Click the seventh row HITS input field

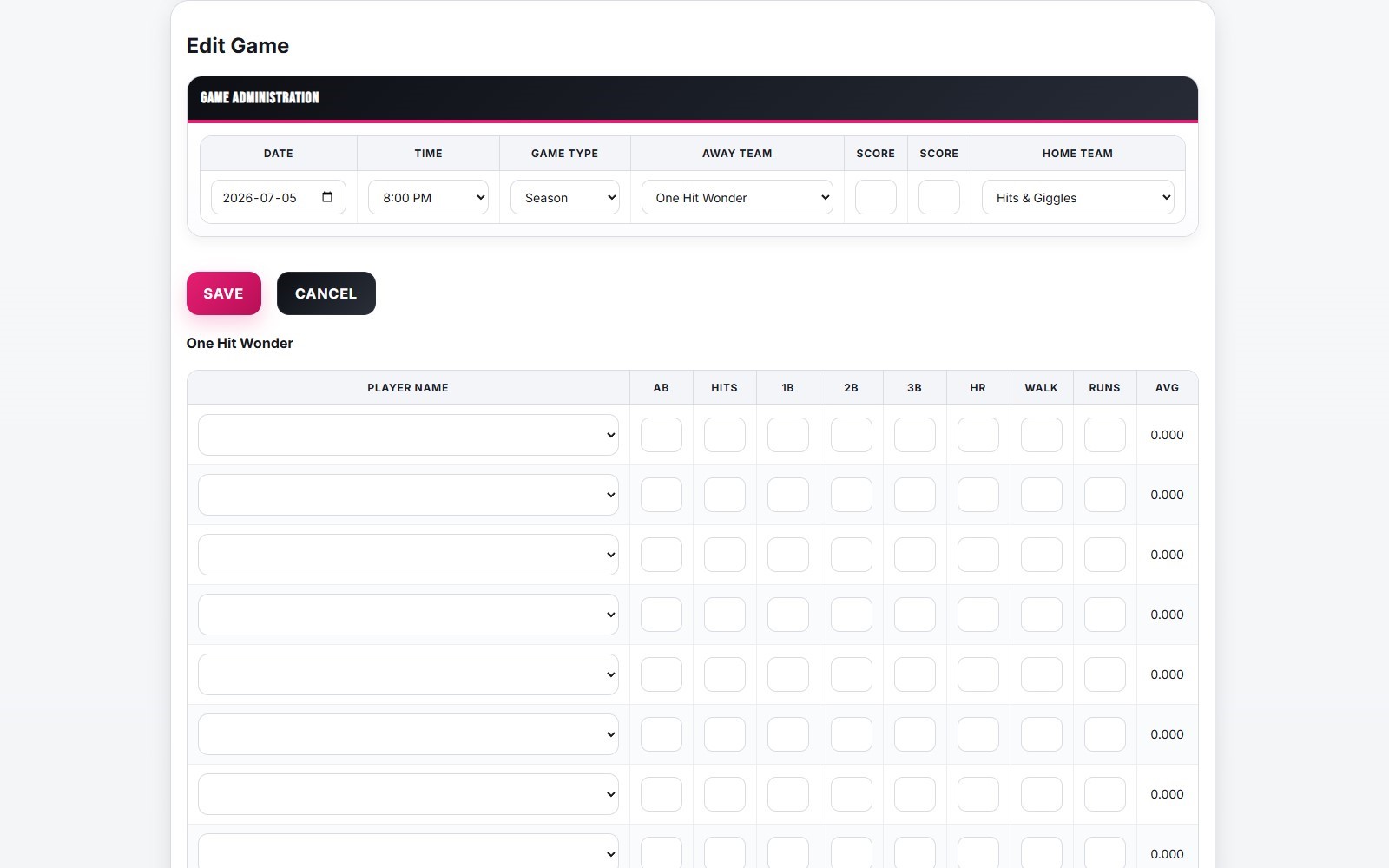725,794
